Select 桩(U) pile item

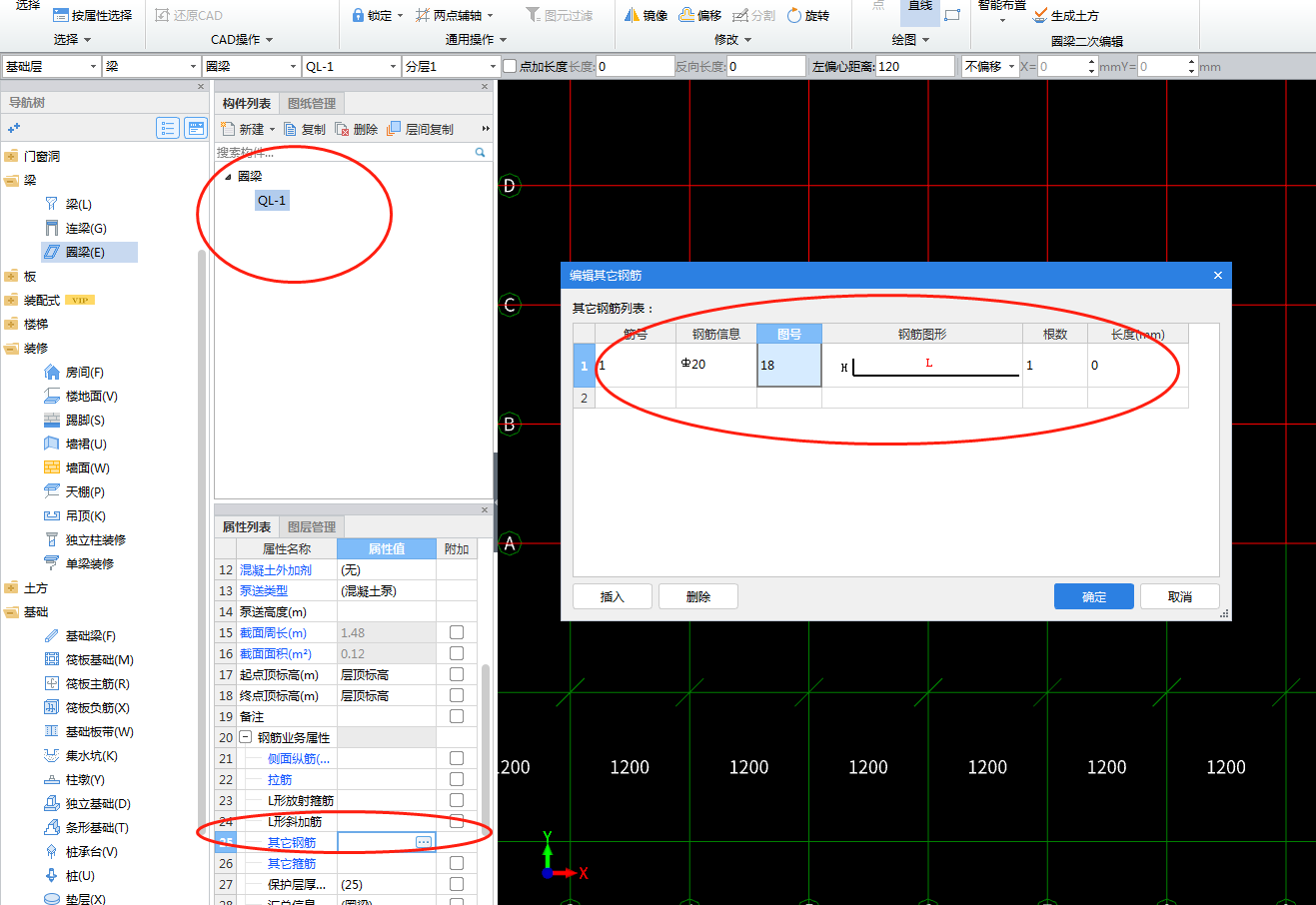click(70, 876)
